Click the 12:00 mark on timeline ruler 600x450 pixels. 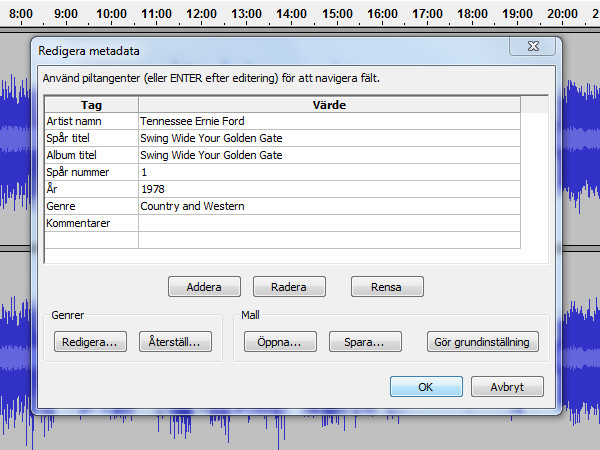201,14
